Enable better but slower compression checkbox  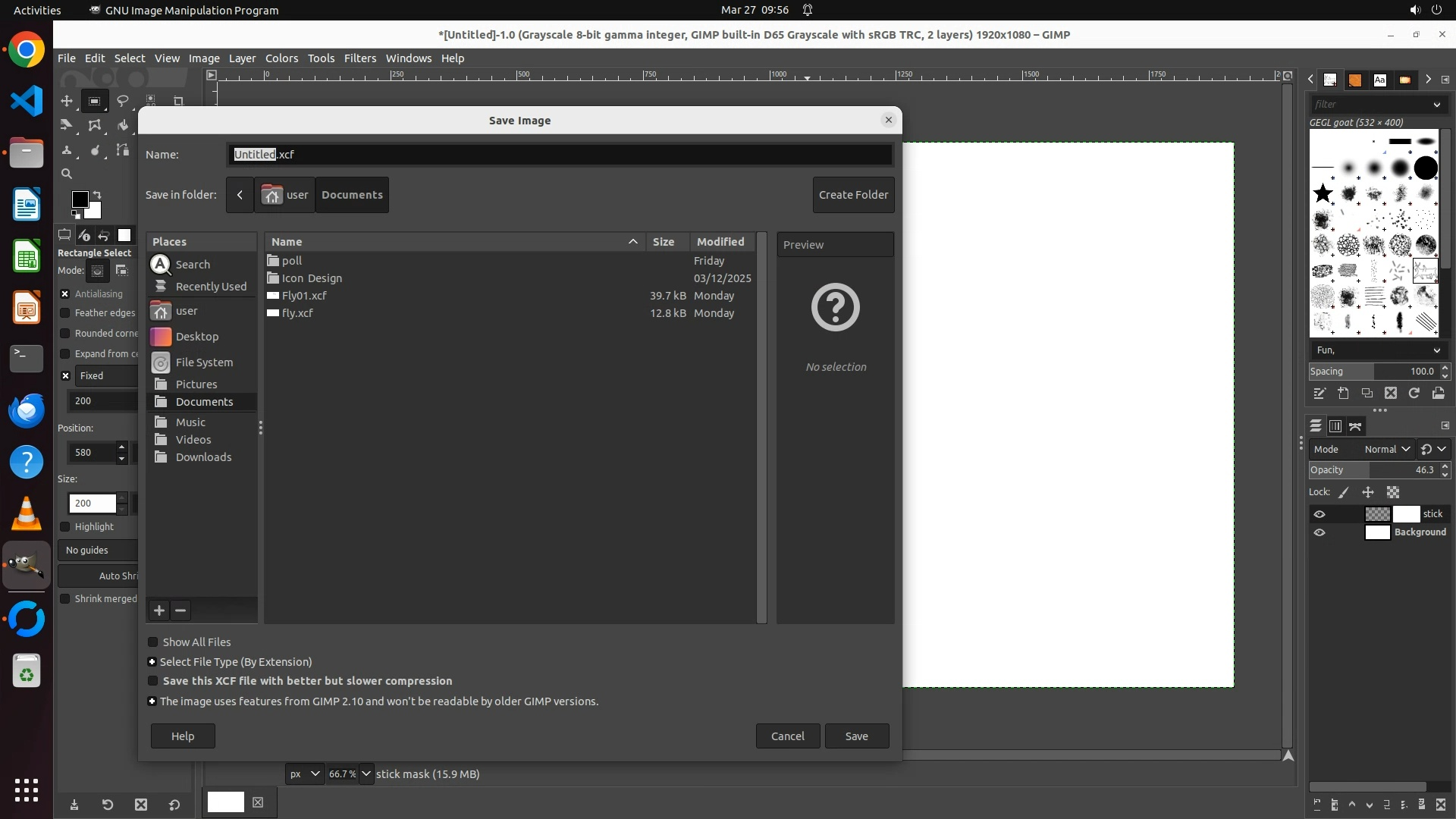[x=153, y=681]
